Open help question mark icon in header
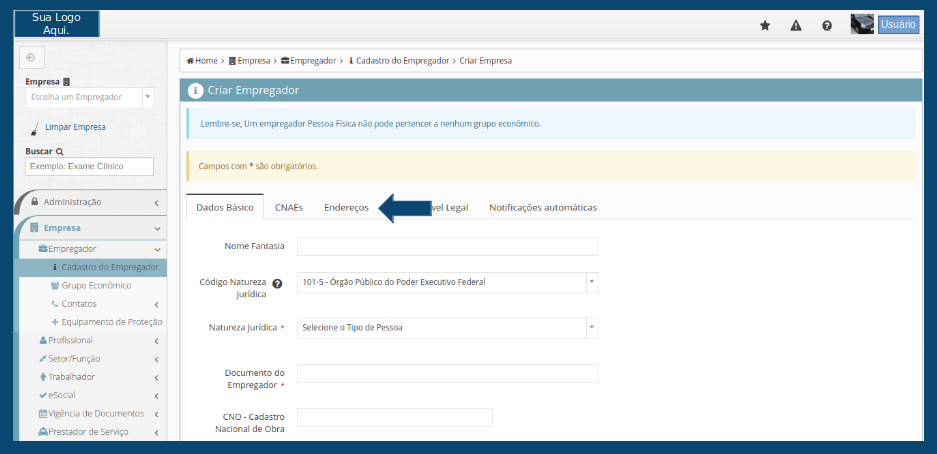Image resolution: width=937 pixels, height=454 pixels. point(826,25)
